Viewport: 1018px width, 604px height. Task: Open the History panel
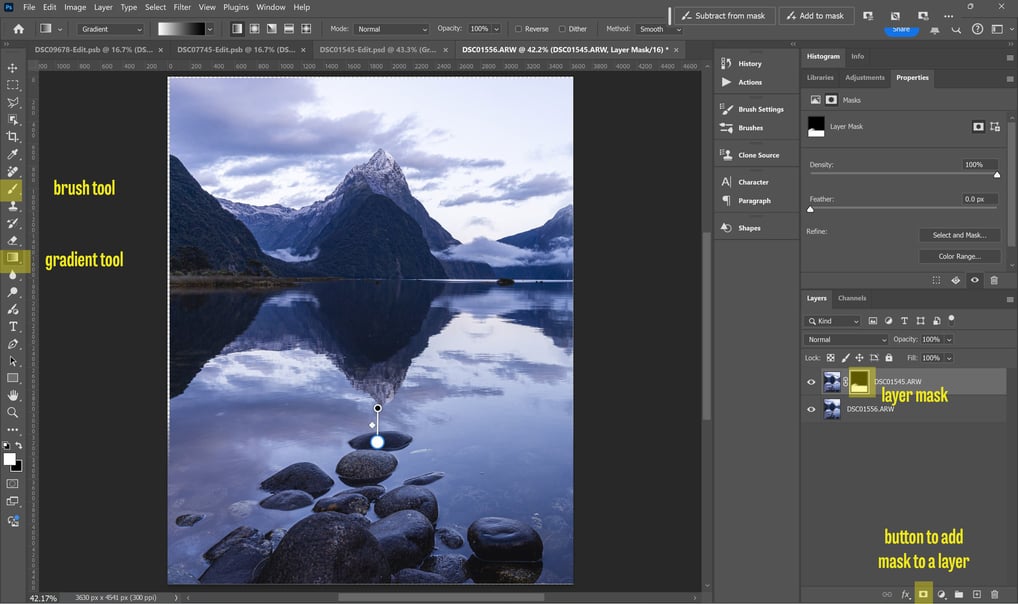coord(749,64)
